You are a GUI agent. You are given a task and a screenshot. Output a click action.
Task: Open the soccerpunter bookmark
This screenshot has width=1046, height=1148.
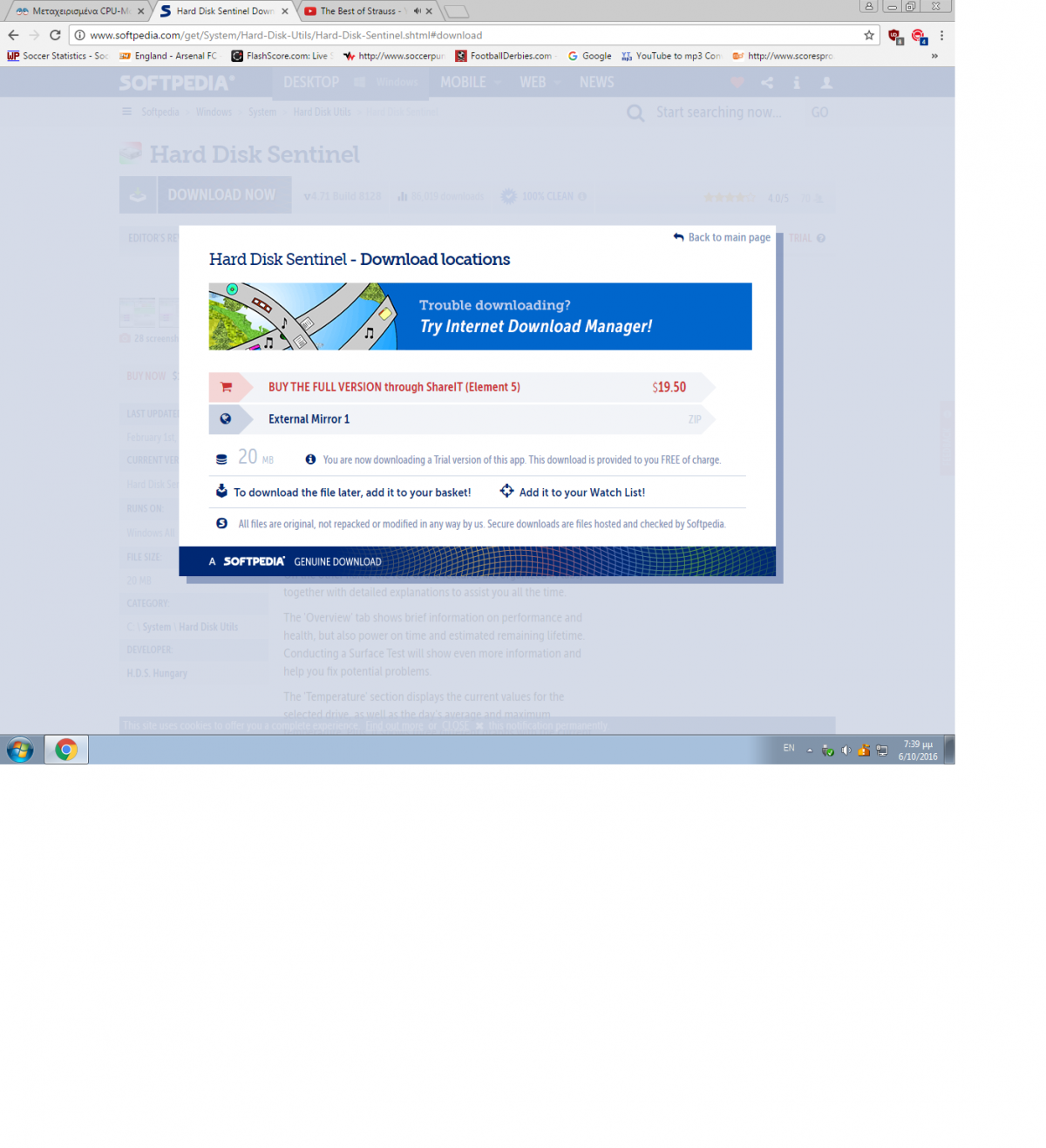click(x=394, y=56)
